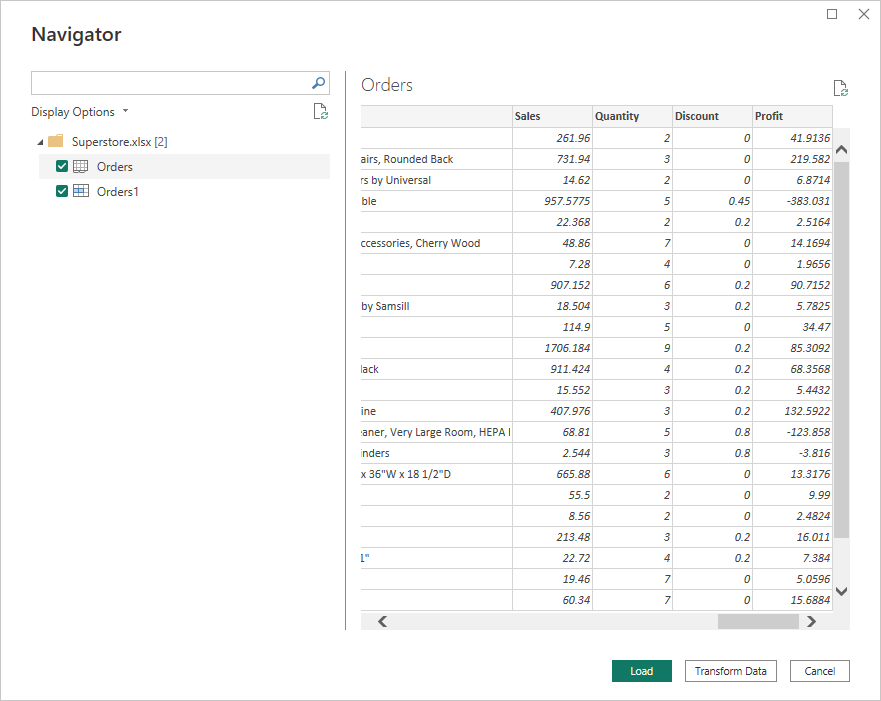Screen dimensions: 881x701
Task: Select the Orders1 tree item
Action: 117,191
